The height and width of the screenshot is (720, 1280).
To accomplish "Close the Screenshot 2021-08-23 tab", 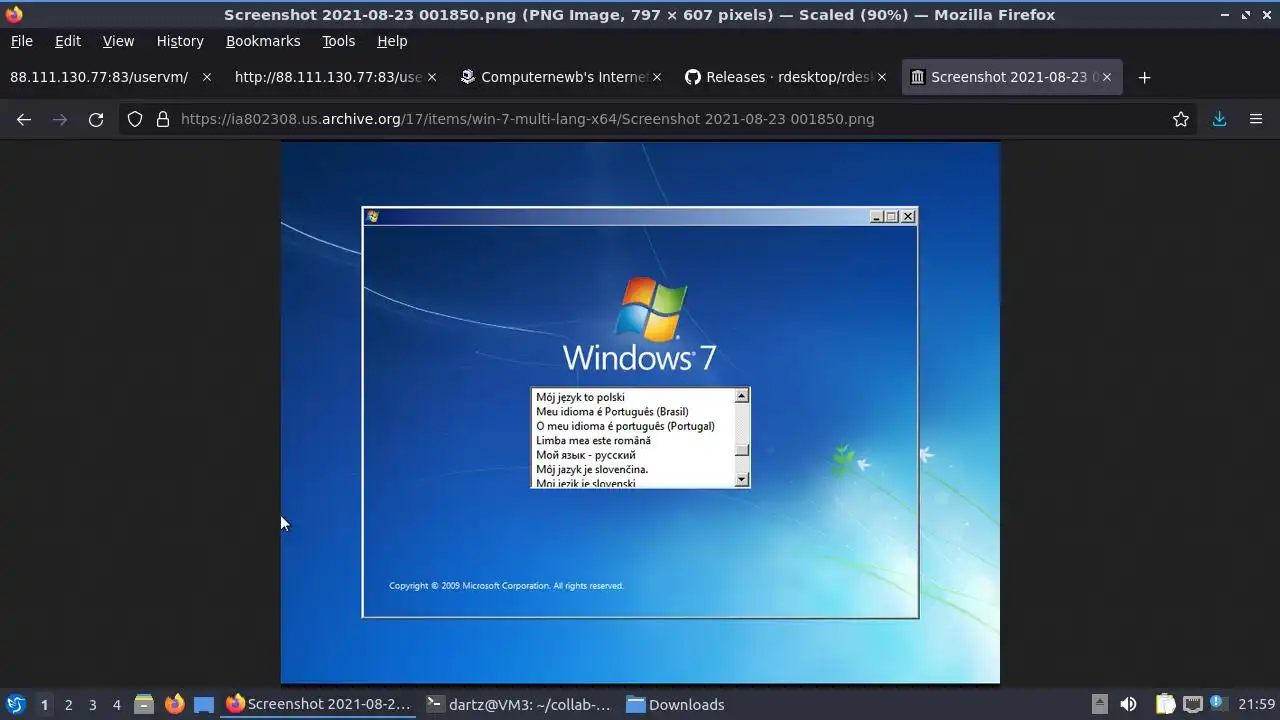I will pos(1107,77).
